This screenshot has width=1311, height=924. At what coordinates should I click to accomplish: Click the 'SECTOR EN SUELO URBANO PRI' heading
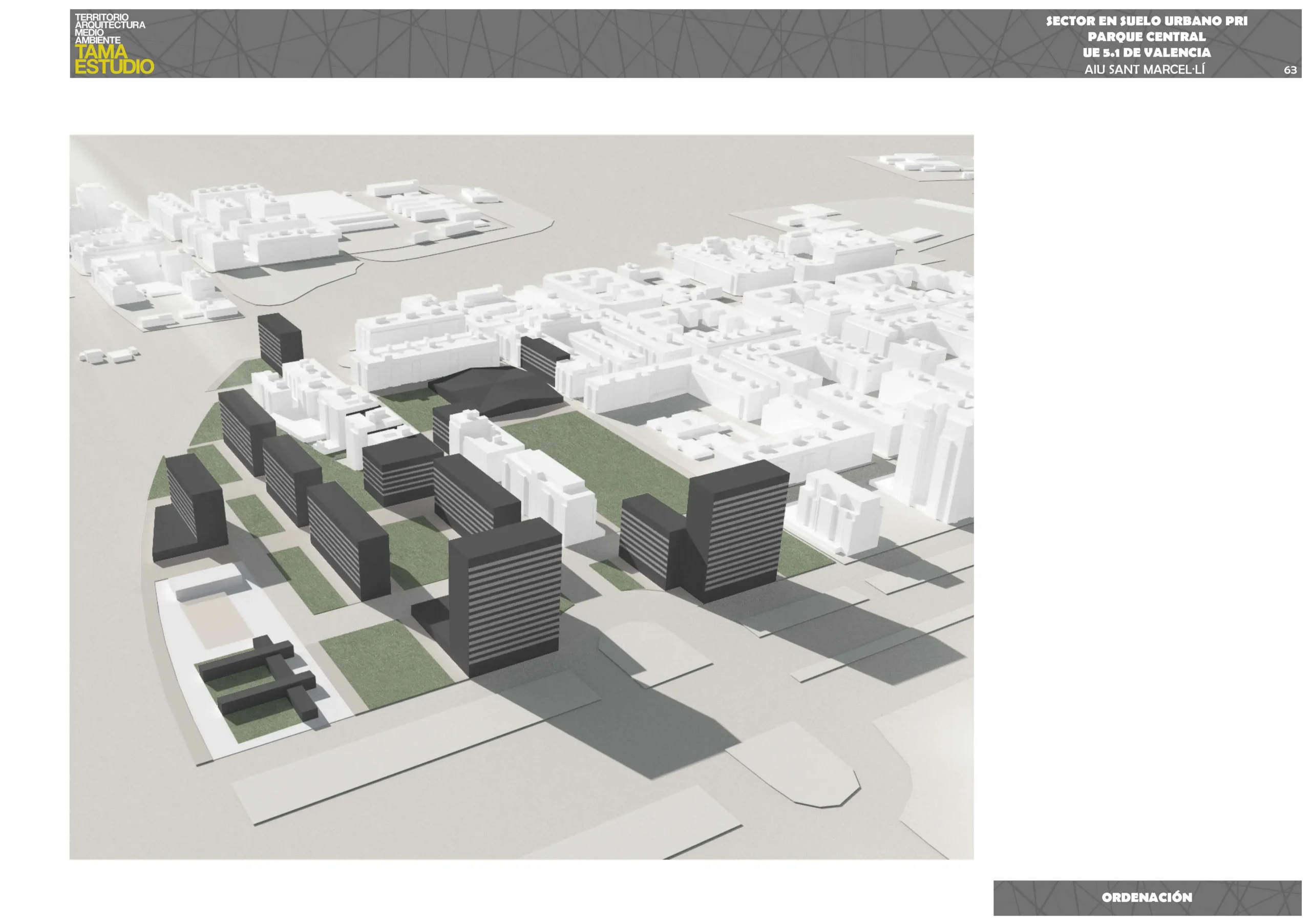coord(1146,21)
